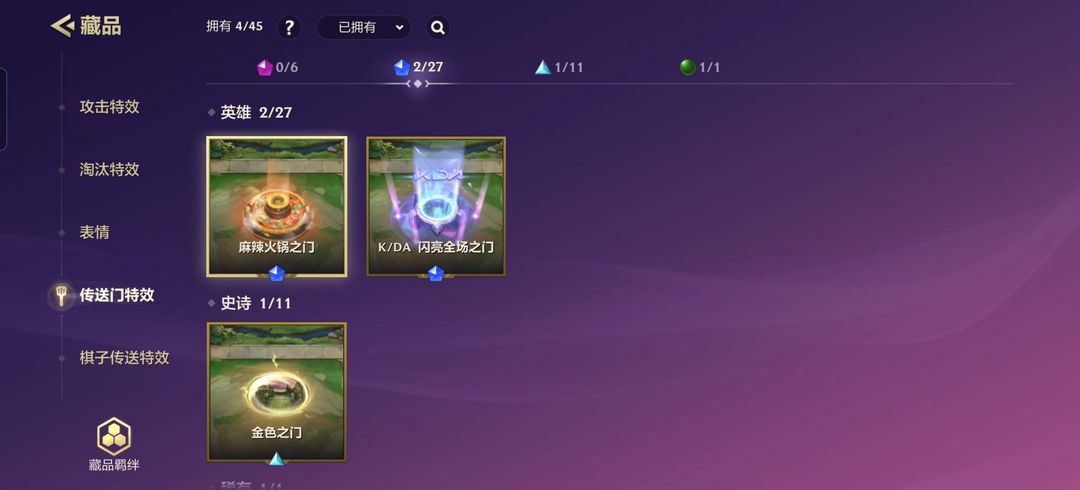Click the blue gem badge under 麻辣火锅之门
The width and height of the screenshot is (1080, 490).
tap(276, 274)
